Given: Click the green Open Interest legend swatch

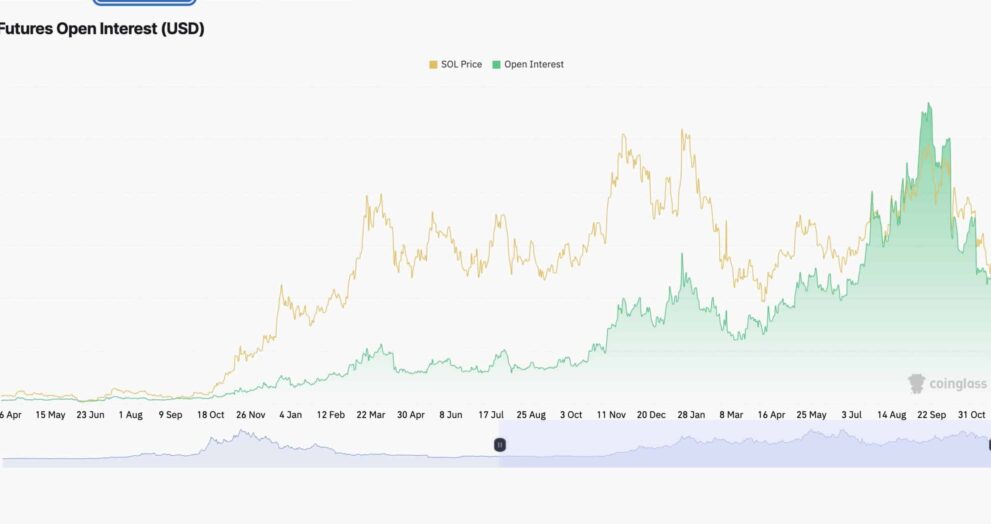Looking at the screenshot, I should tap(496, 64).
